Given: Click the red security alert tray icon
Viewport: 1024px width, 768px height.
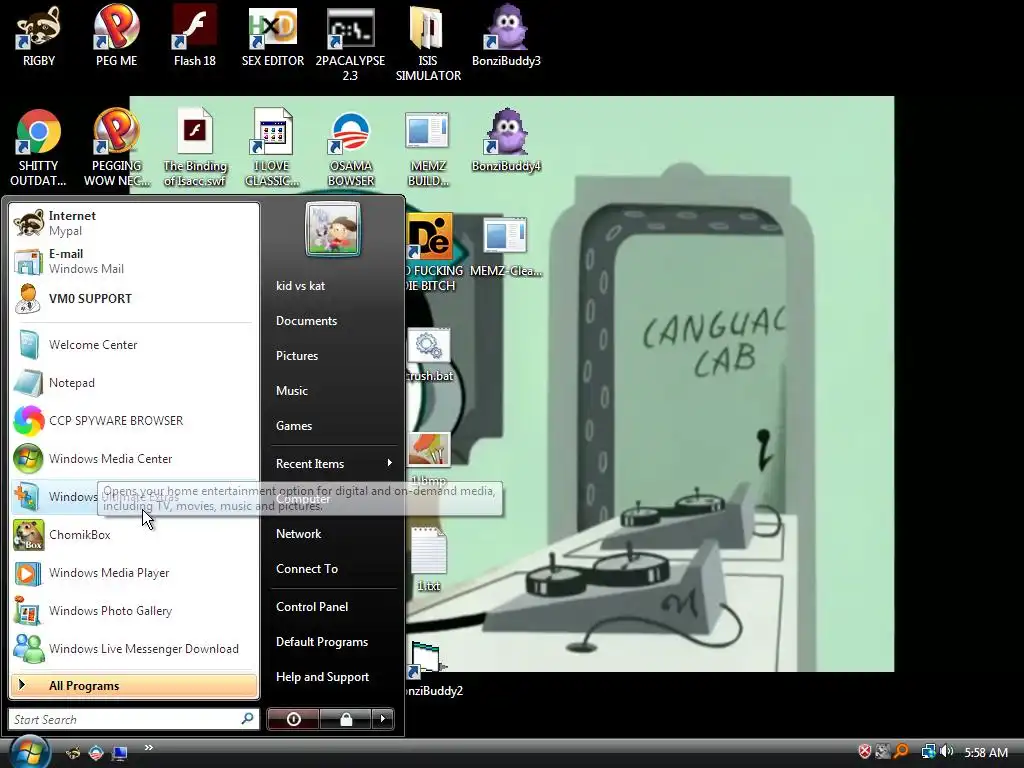Looking at the screenshot, I should [x=865, y=752].
